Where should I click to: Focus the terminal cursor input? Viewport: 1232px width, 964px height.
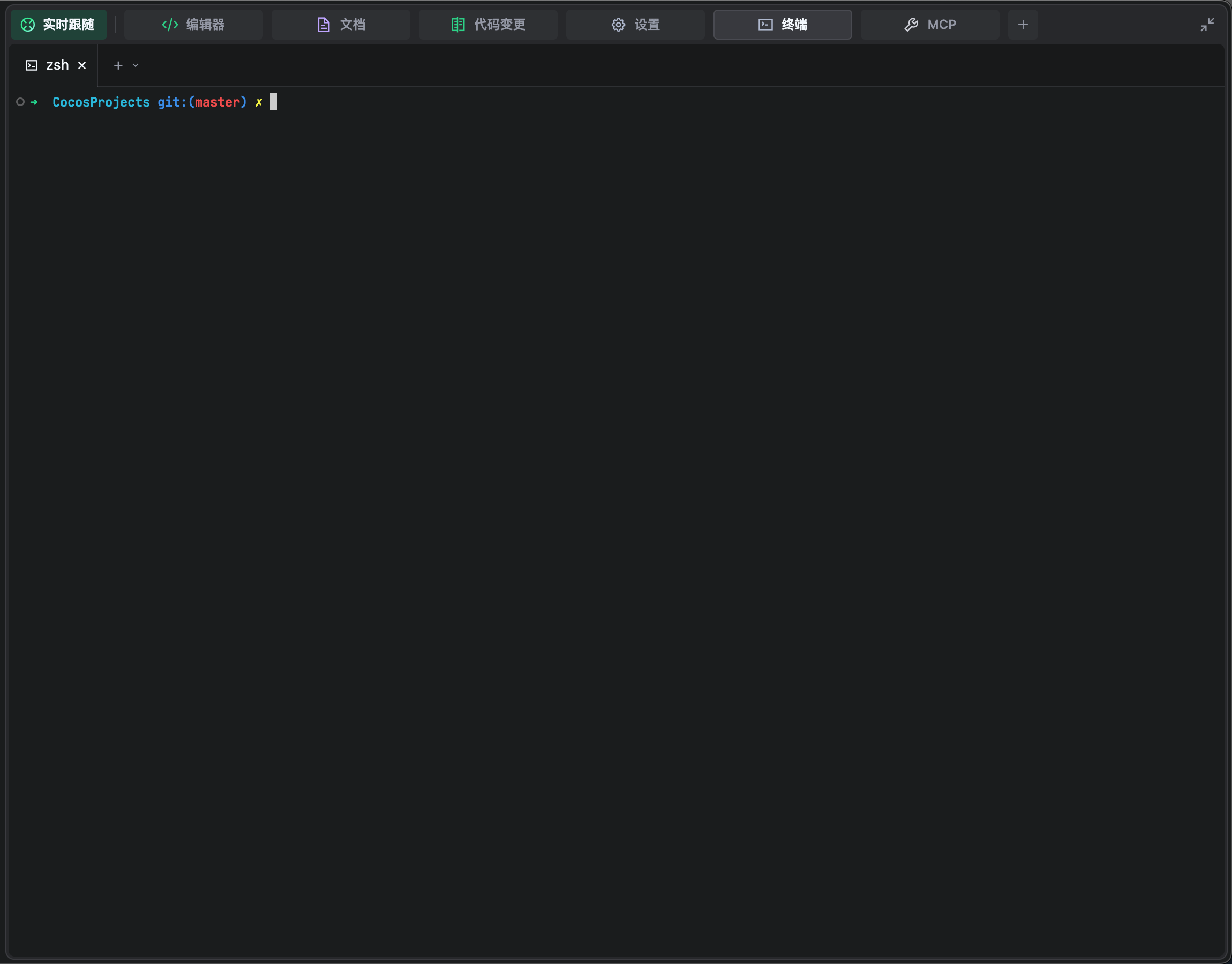tap(274, 102)
